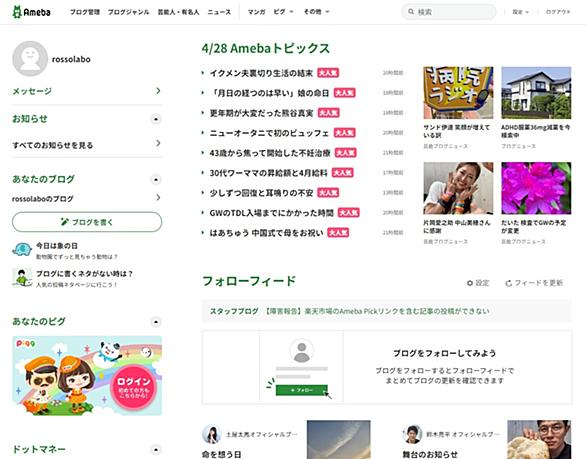Open the hospital radio sign thumbnail
The width and height of the screenshot is (586, 459).
pyautogui.click(x=458, y=93)
